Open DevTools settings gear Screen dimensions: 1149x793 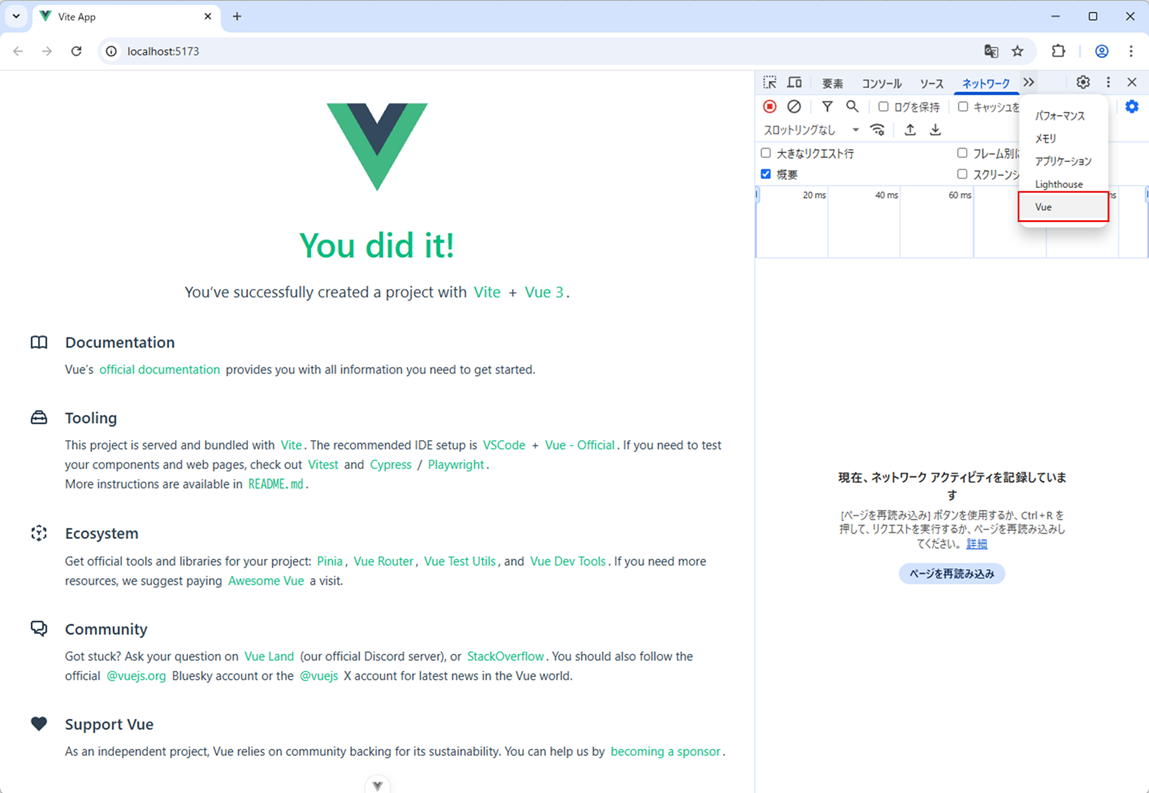[x=1083, y=82]
